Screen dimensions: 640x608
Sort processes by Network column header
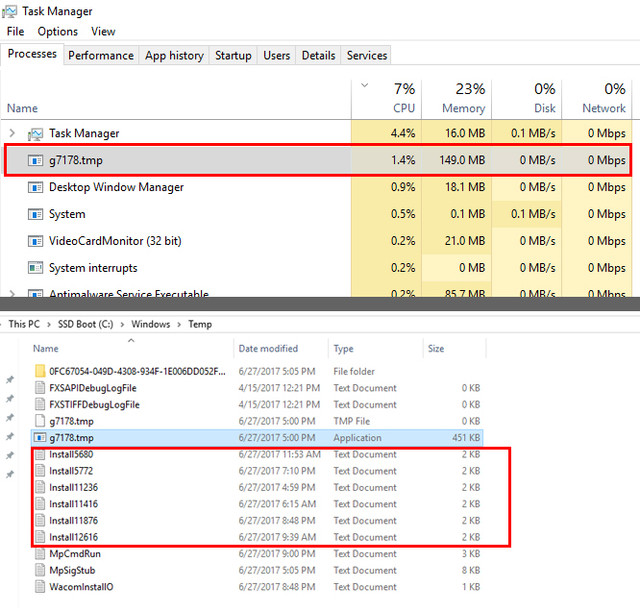pos(597,100)
